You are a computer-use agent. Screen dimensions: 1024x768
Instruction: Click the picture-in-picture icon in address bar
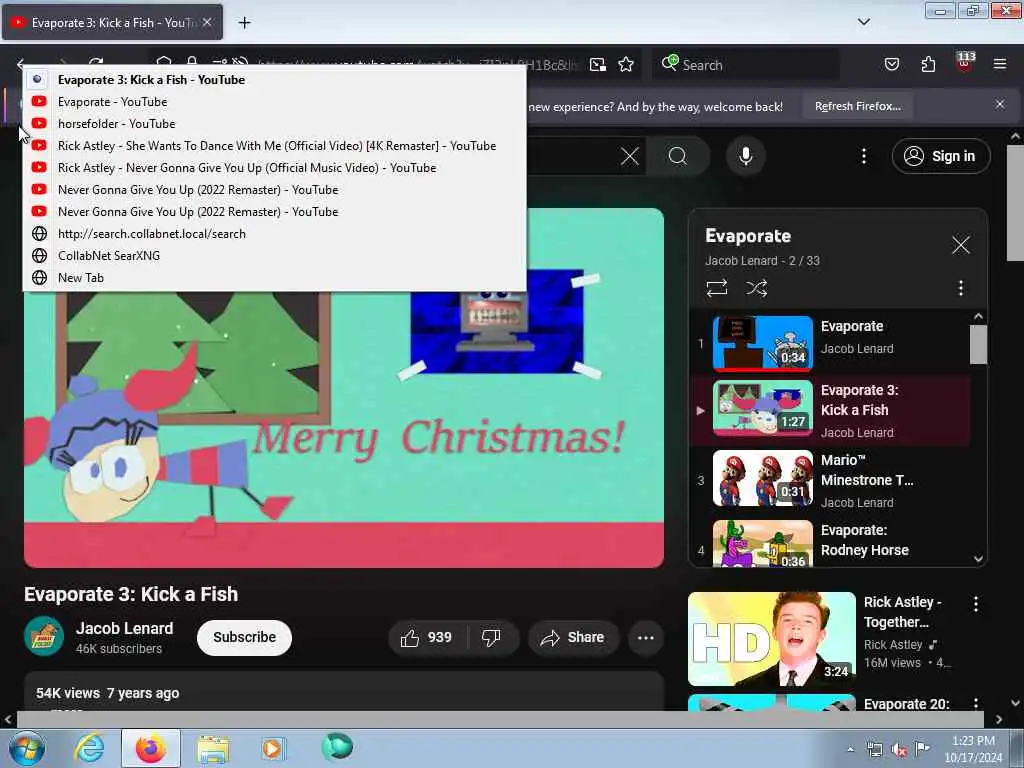(x=598, y=65)
